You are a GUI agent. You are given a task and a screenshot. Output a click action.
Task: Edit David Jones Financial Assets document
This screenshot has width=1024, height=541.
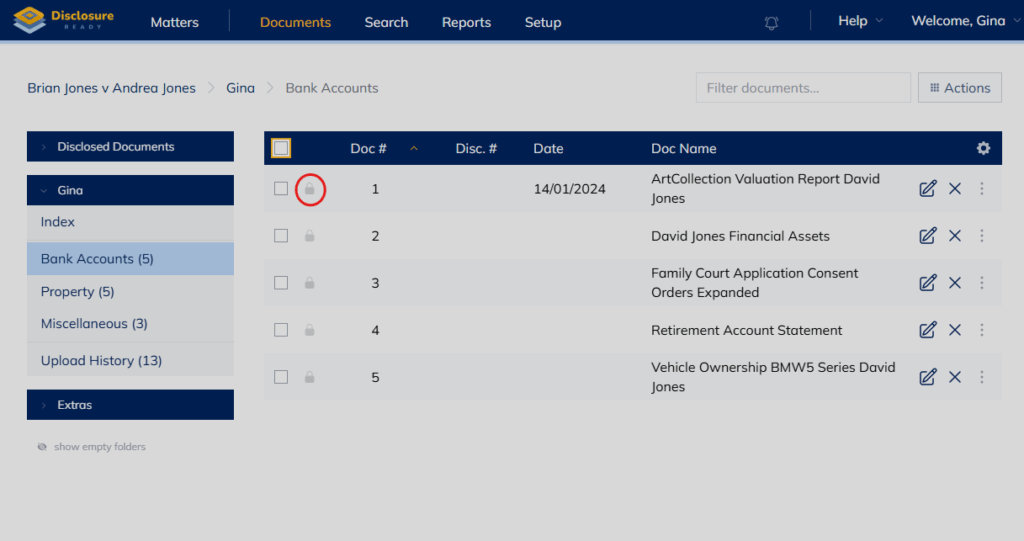click(927, 236)
